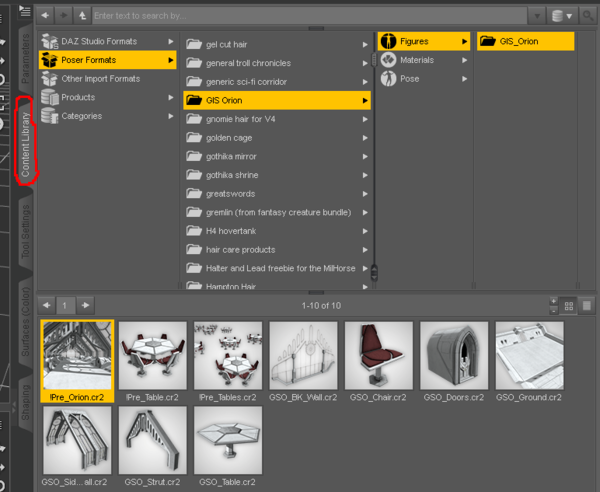The image size is (600, 492).
Task: Expand the Categories arrow
Action: click(171, 116)
